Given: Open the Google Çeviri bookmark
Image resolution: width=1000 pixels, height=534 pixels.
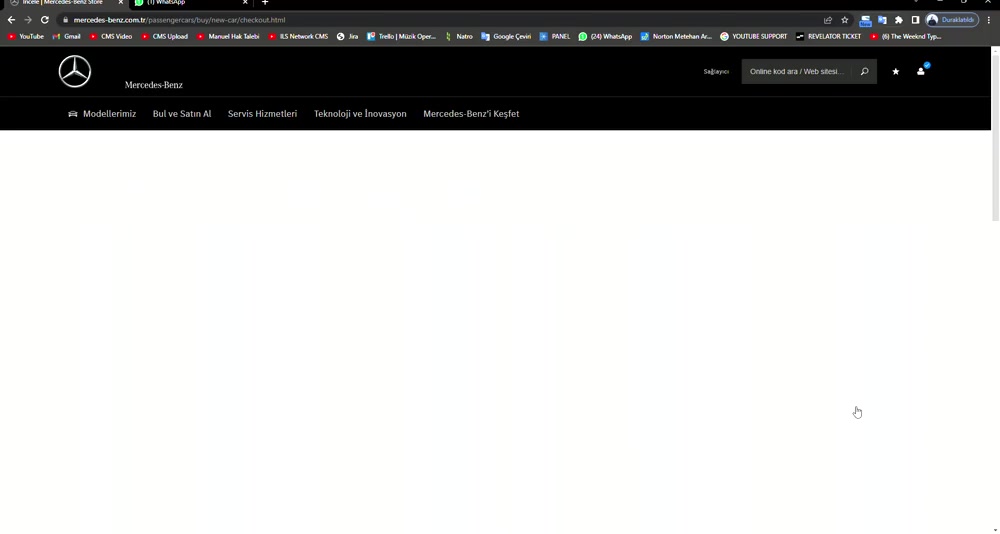Looking at the screenshot, I should click(506, 36).
